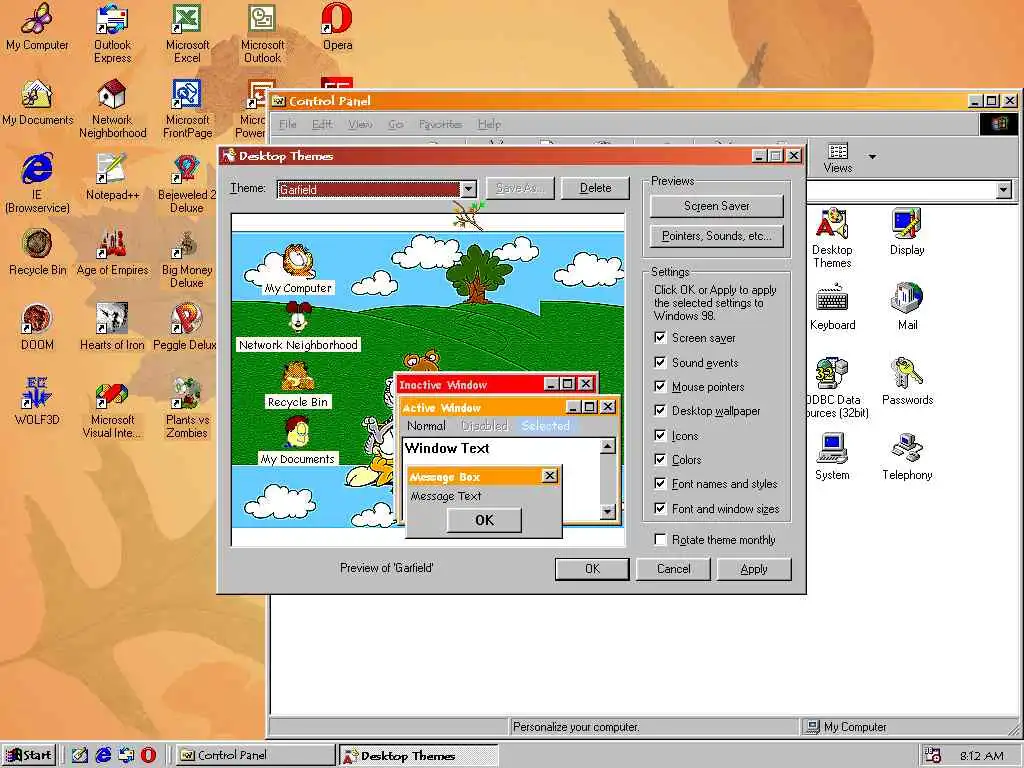1024x768 pixels.
Task: Open Keyboard icon in Control Panel
Action: point(832,307)
